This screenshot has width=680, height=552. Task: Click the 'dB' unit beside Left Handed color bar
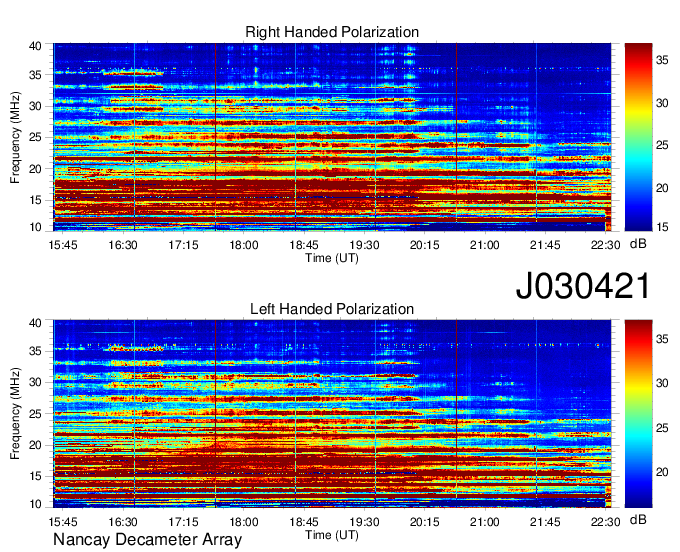[638, 519]
